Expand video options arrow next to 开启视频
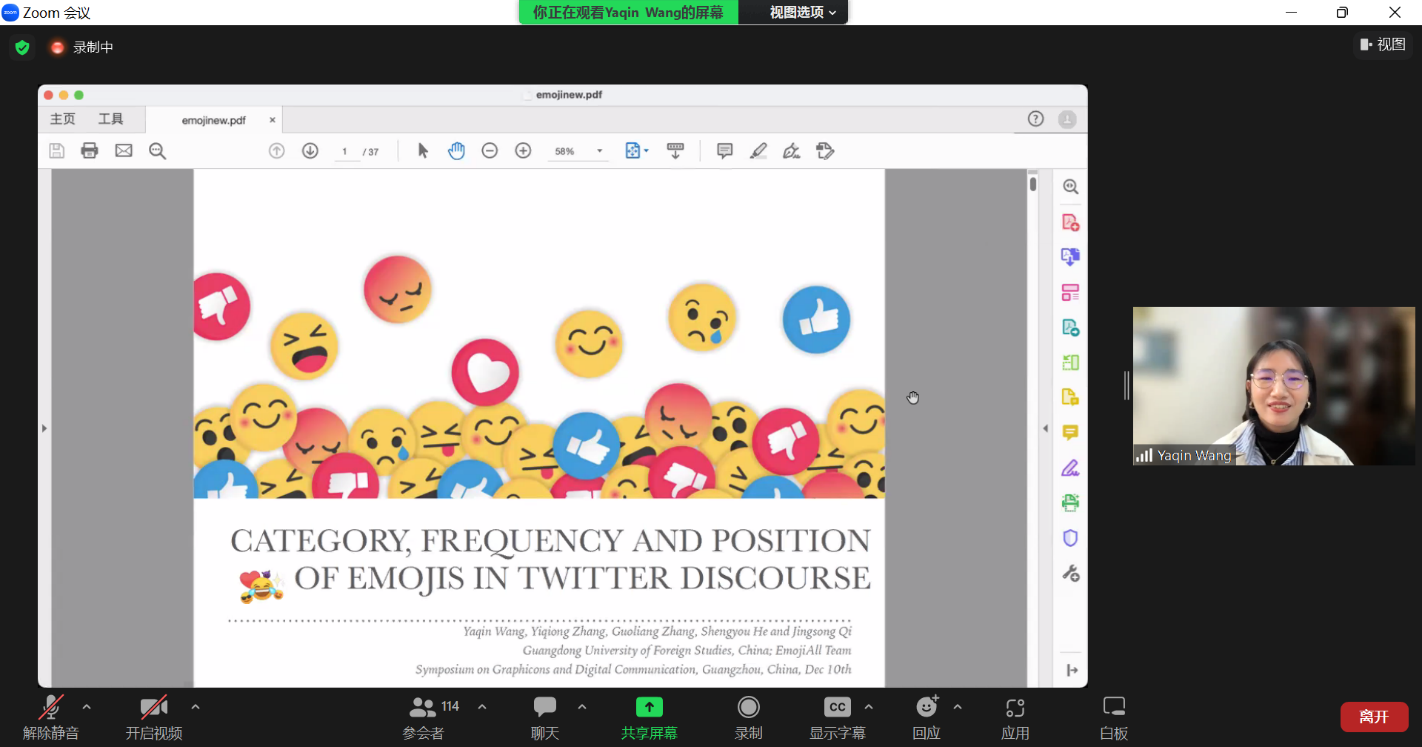Screen dimensions: 1422x747 pos(195,707)
